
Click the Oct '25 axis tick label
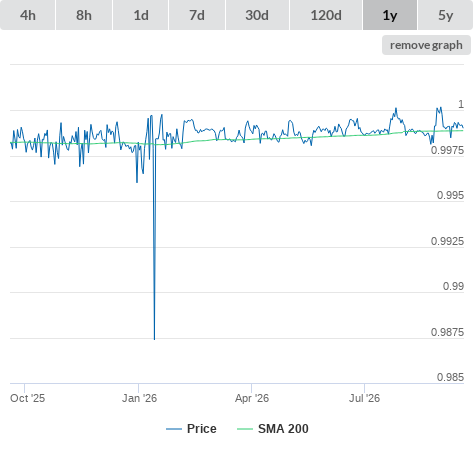[27, 398]
